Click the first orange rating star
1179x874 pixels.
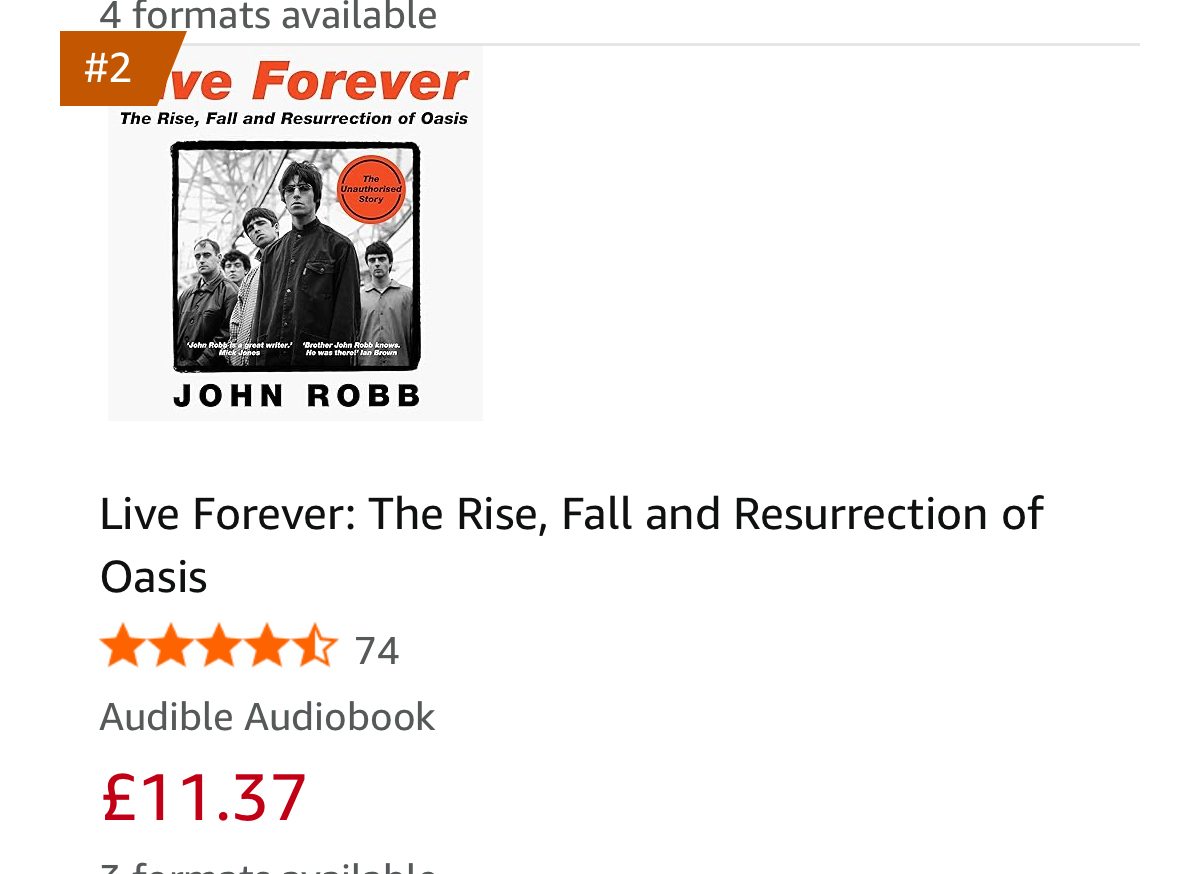click(123, 645)
